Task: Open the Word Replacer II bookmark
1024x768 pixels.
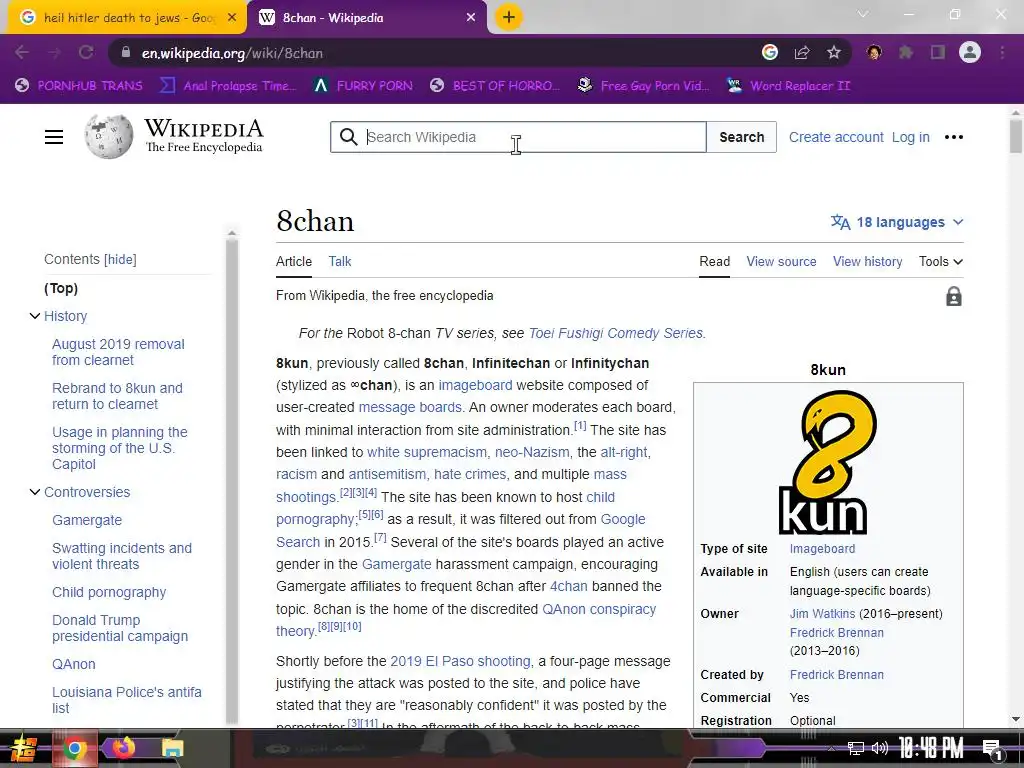Action: pyautogui.click(x=789, y=86)
